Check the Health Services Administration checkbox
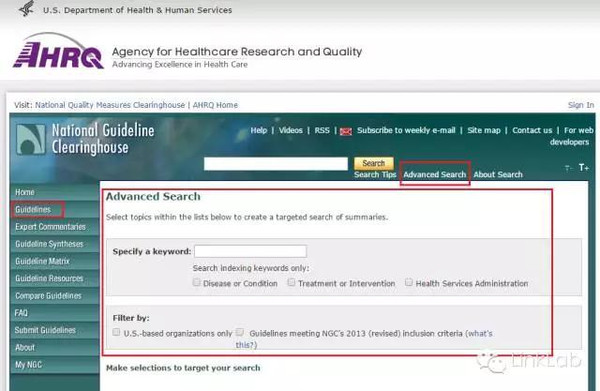This screenshot has height=391, width=600. click(409, 282)
